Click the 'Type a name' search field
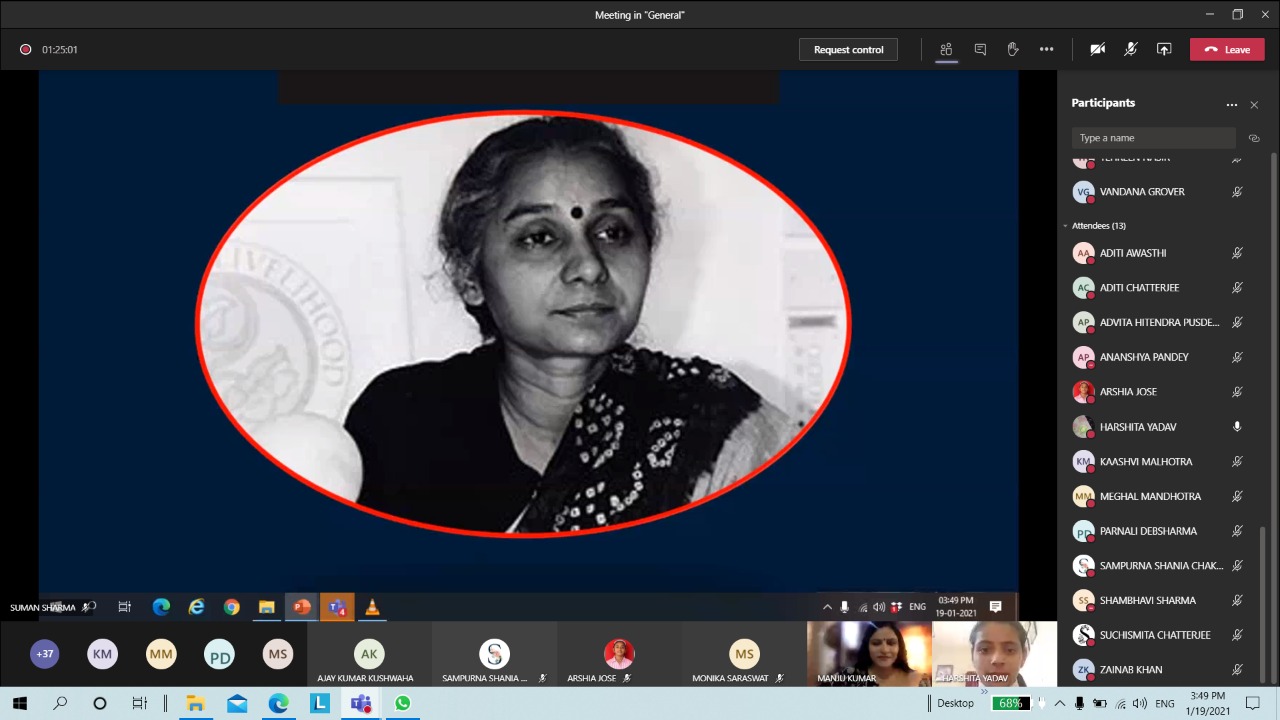 1153,138
